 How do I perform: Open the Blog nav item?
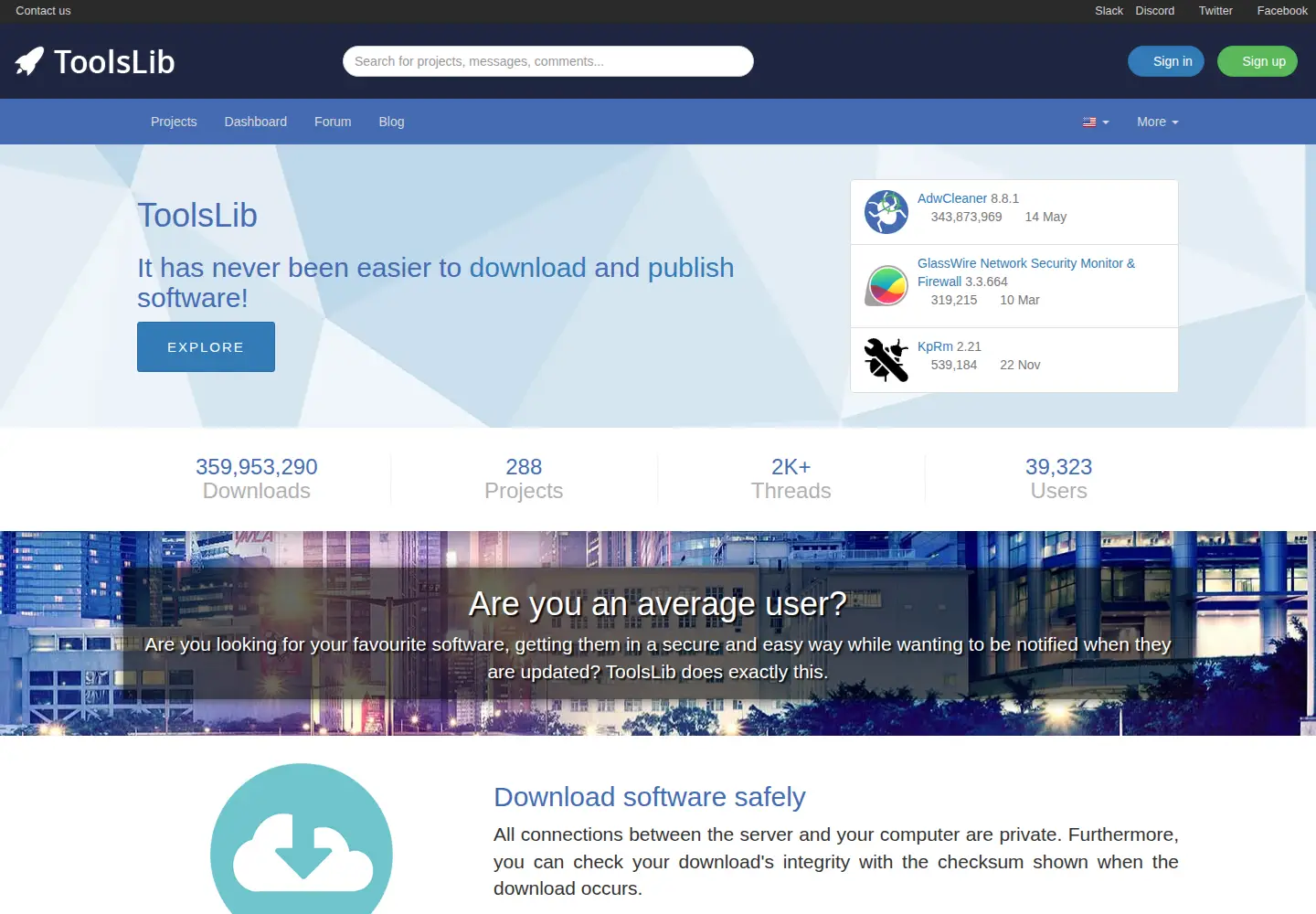coord(391,122)
